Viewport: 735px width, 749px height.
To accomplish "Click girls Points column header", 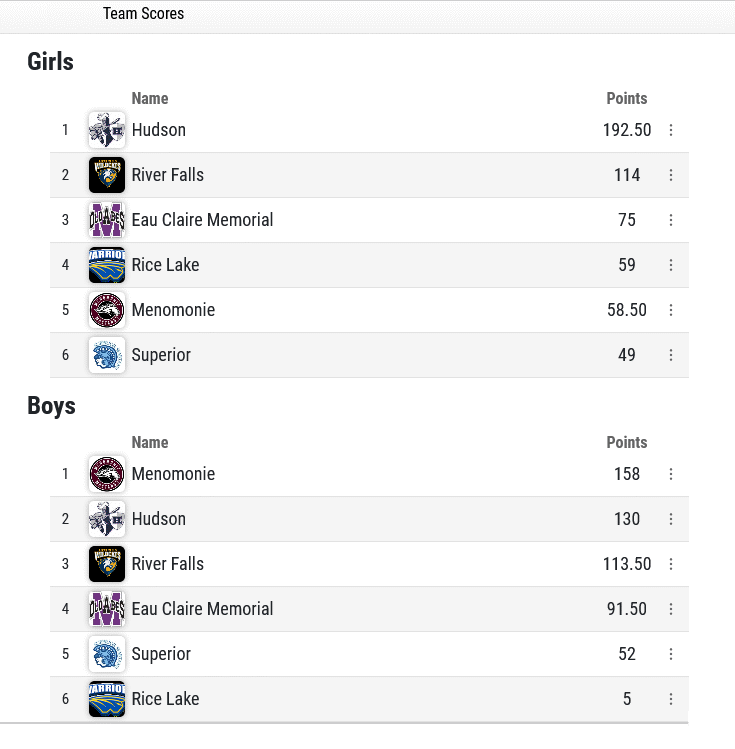I will pos(627,98).
